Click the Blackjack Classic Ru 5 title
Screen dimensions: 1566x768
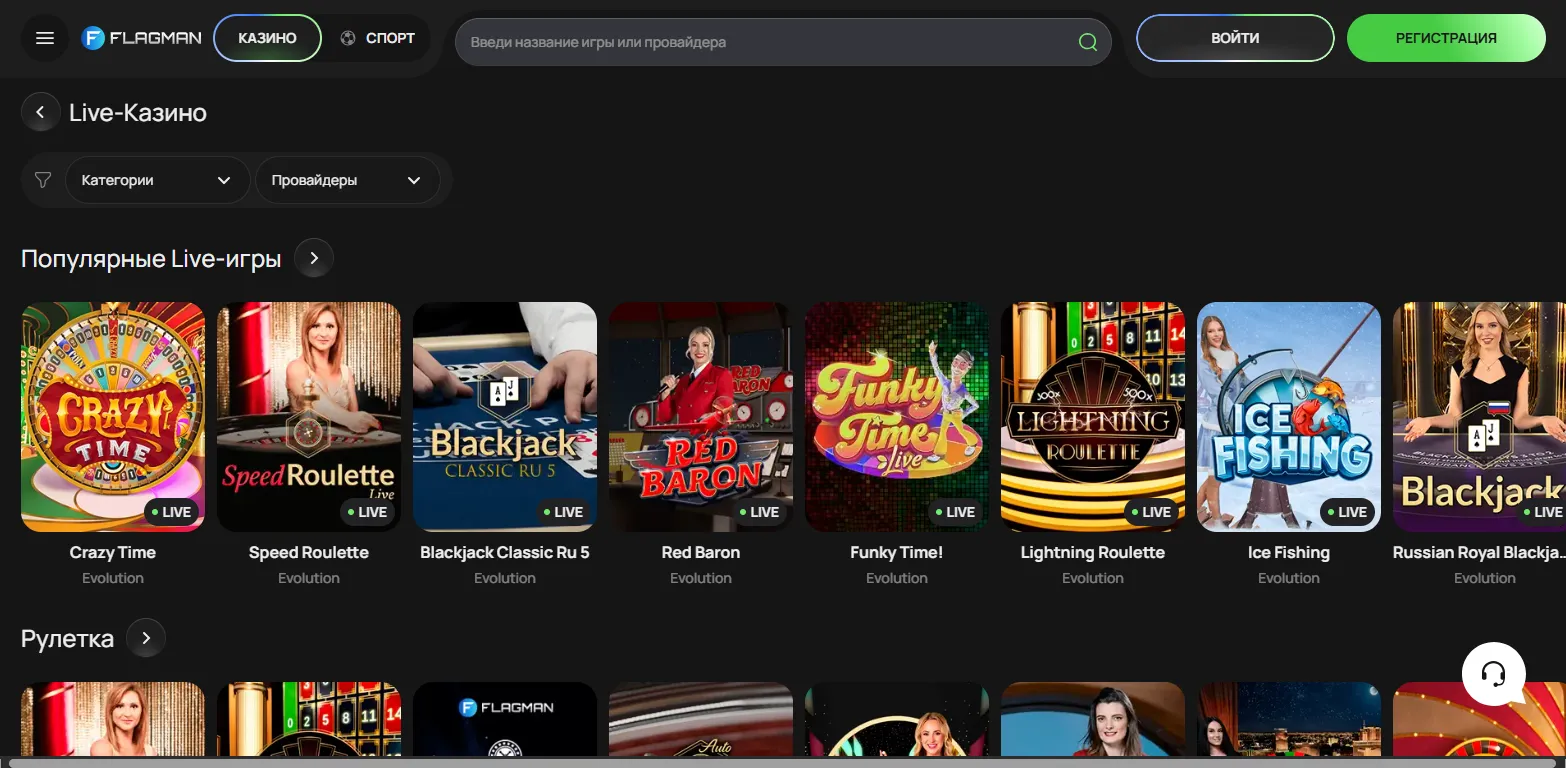click(x=505, y=552)
